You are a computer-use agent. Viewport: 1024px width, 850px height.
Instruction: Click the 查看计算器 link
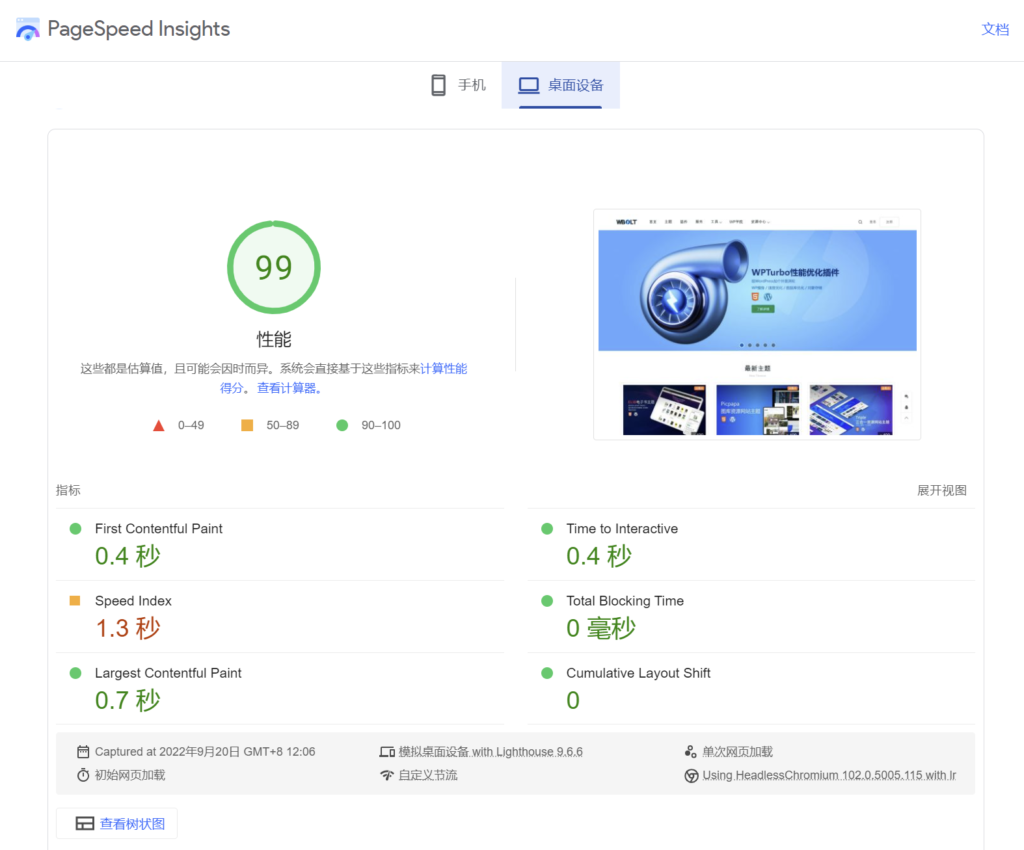[287, 388]
